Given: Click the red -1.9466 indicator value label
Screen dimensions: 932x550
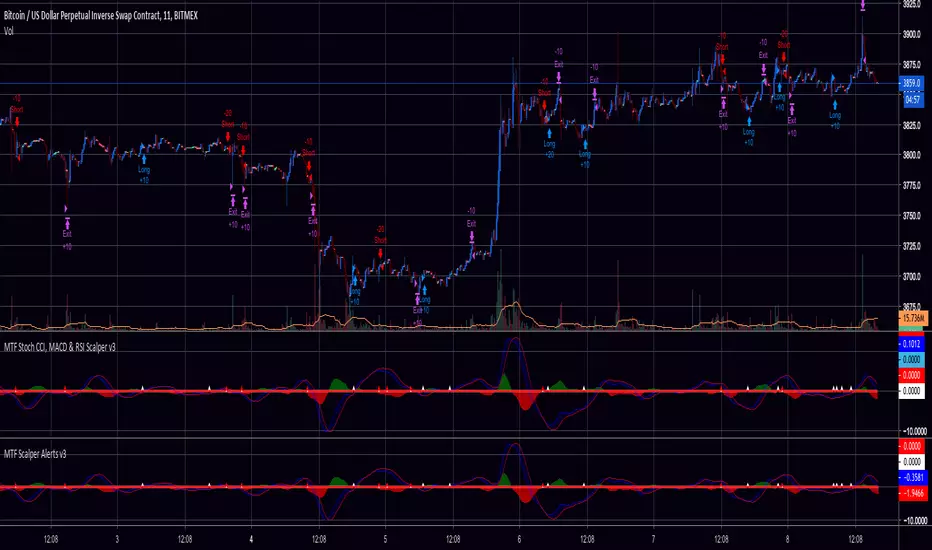Looking at the screenshot, I should (912, 493).
